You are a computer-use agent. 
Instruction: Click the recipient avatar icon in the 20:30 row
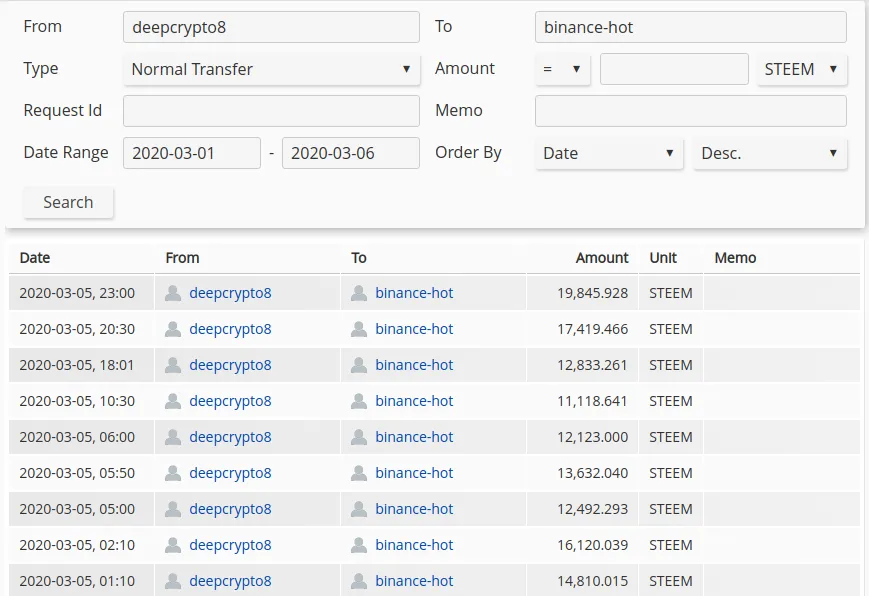(359, 329)
